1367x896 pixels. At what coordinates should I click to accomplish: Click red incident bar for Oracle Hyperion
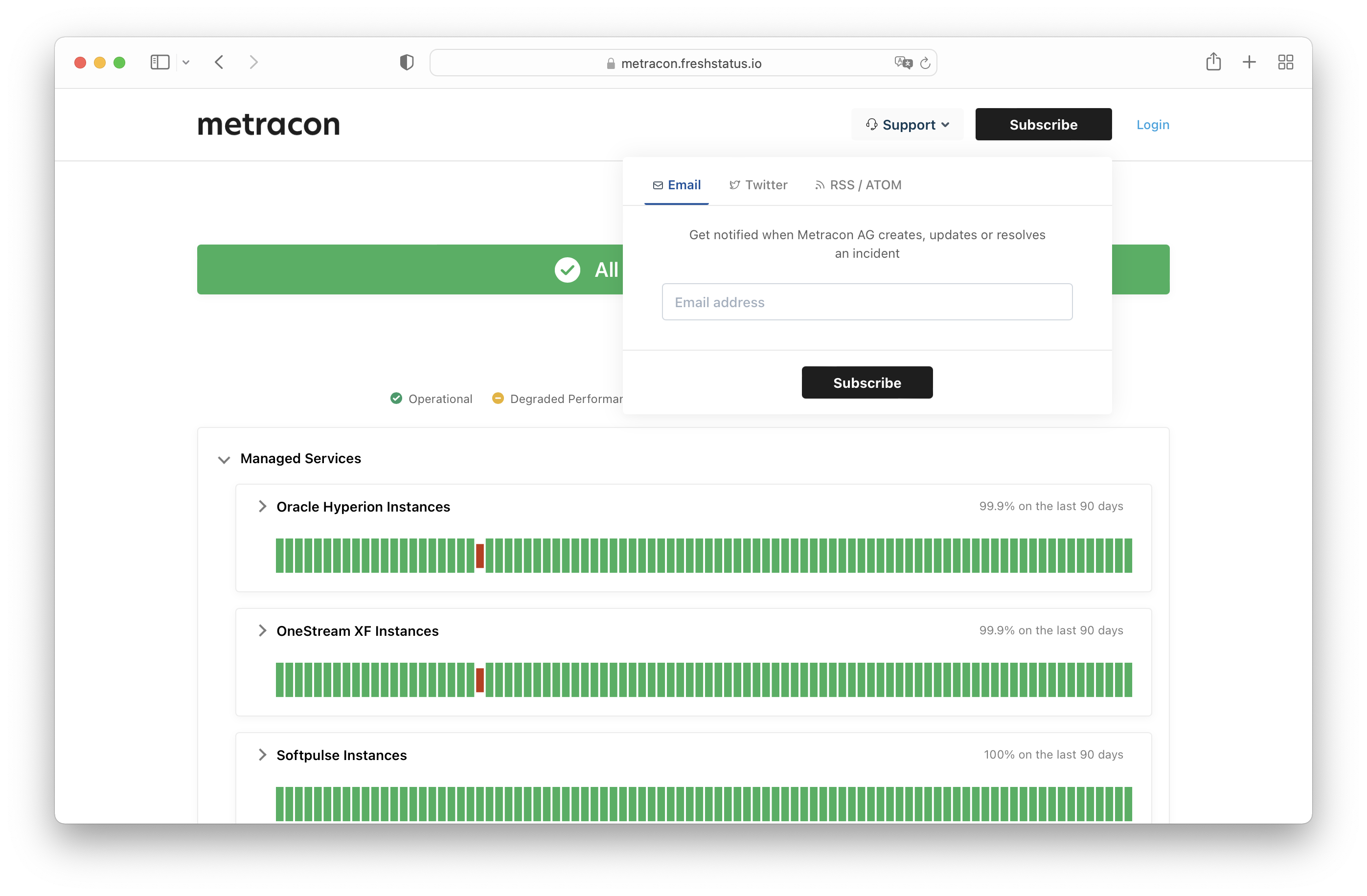click(x=479, y=555)
